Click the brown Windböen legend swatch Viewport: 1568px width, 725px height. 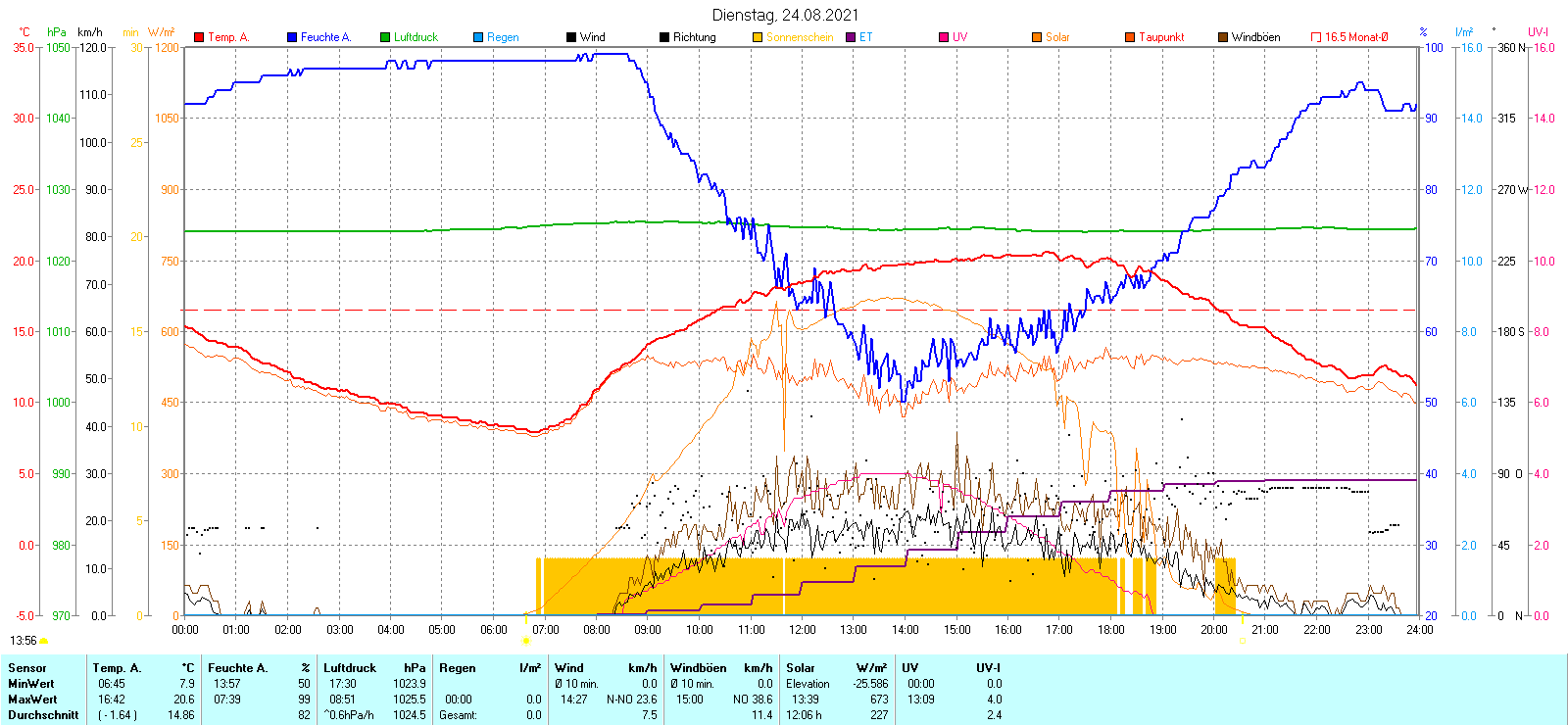tap(1223, 37)
